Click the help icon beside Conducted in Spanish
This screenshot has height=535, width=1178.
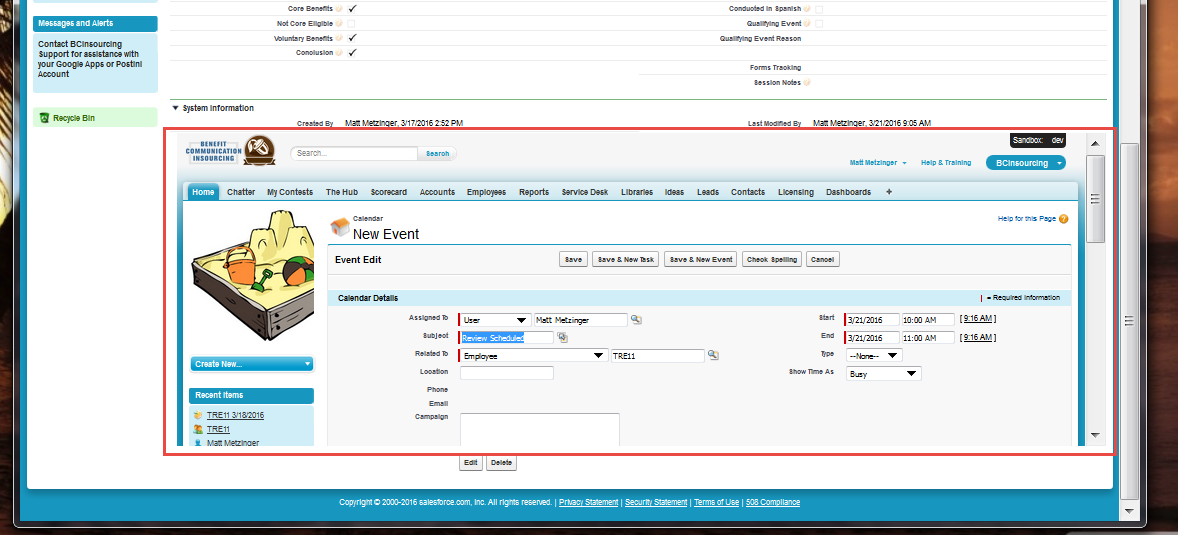coord(807,9)
